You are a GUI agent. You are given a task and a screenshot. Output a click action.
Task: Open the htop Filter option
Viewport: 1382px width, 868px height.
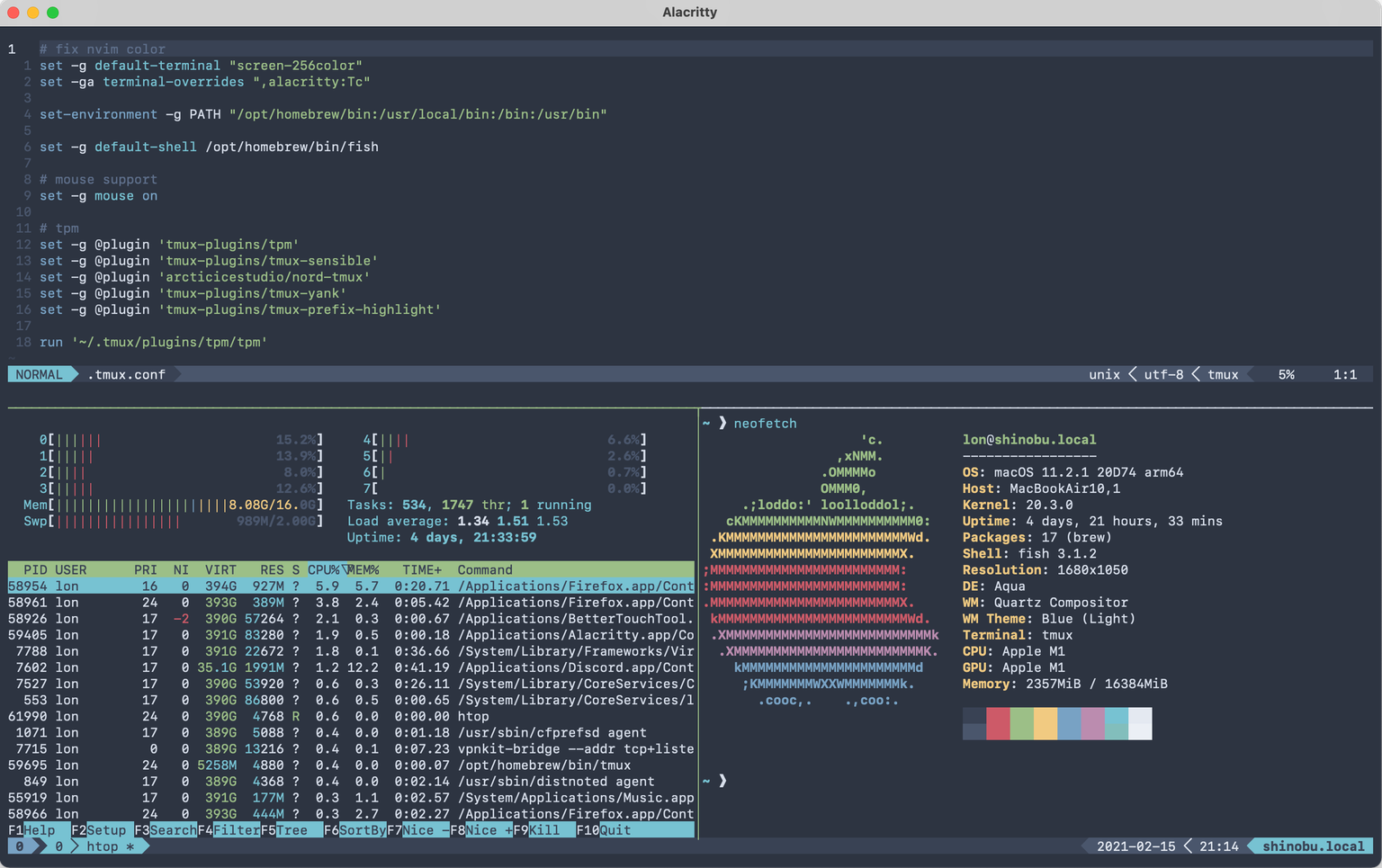coord(236,830)
